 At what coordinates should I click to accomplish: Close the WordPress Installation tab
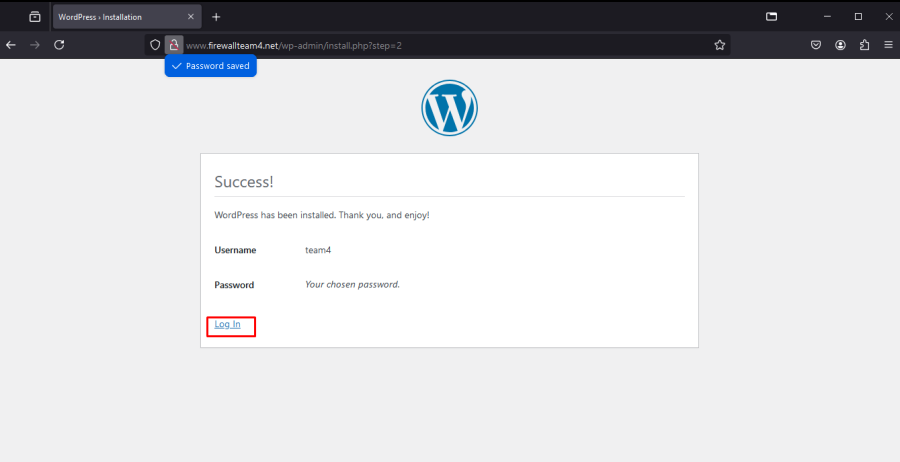pos(191,17)
